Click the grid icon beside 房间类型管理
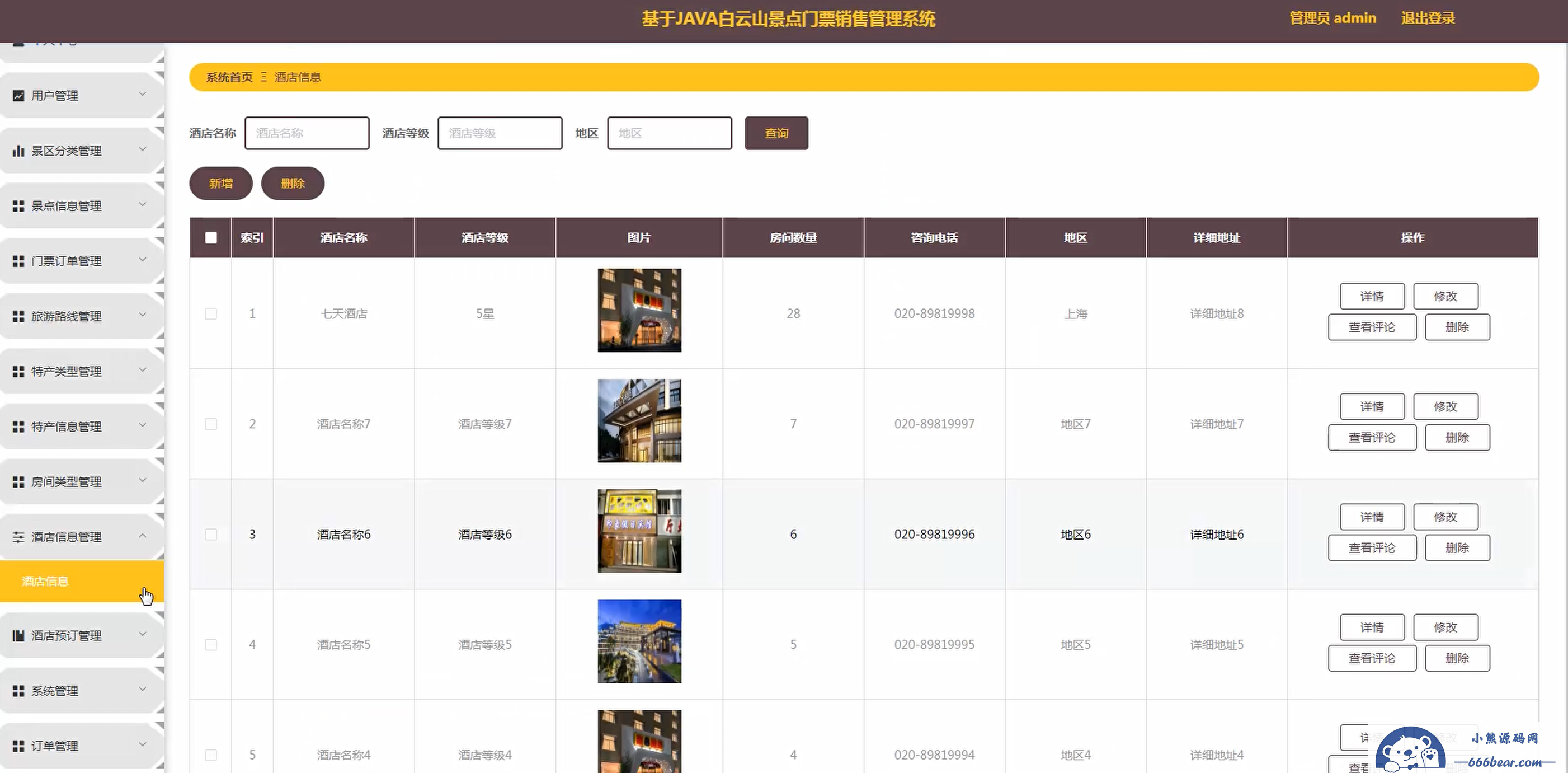 pyautogui.click(x=19, y=482)
